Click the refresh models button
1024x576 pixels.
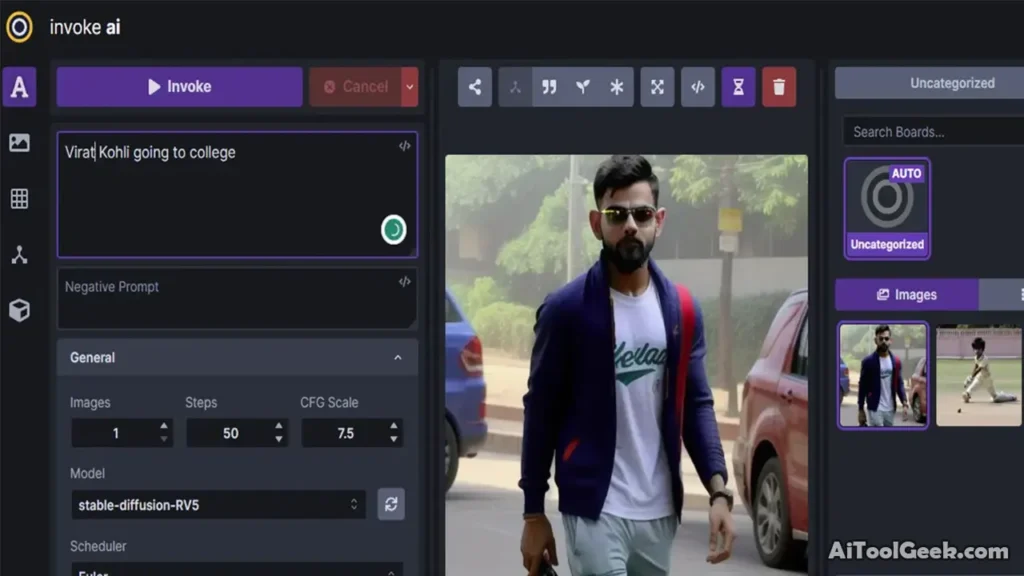pyautogui.click(x=391, y=505)
